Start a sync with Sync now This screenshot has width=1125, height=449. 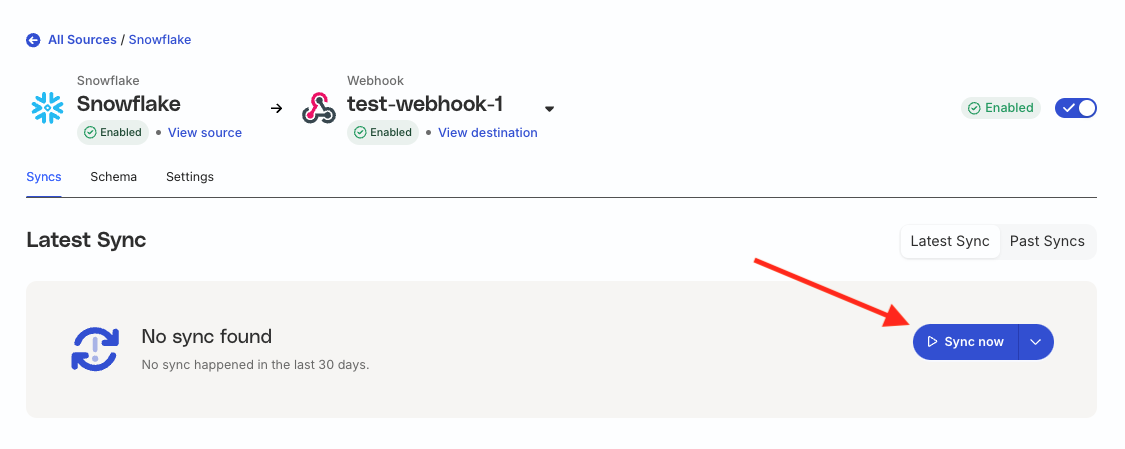(x=966, y=342)
